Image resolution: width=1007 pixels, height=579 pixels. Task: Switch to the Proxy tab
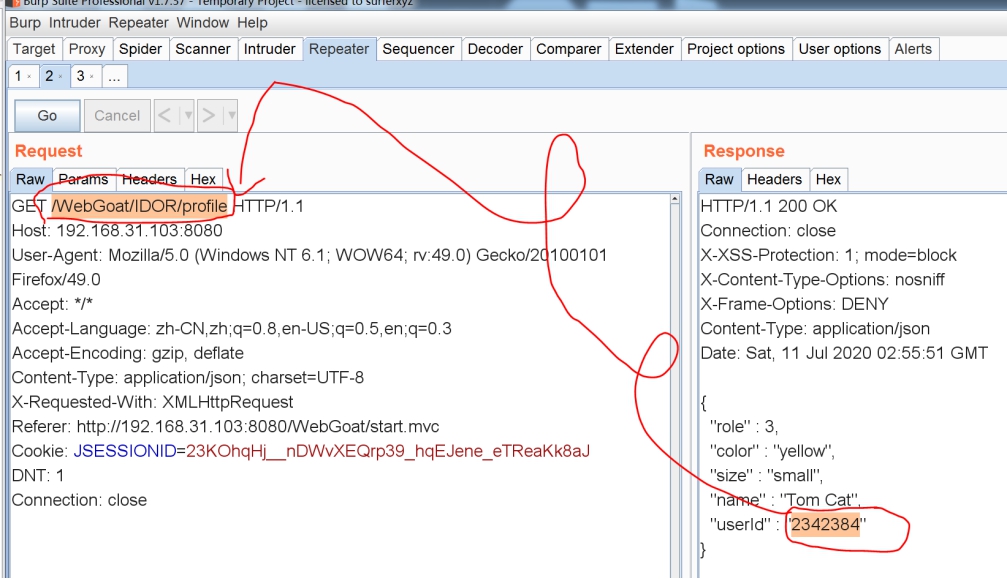click(x=87, y=49)
